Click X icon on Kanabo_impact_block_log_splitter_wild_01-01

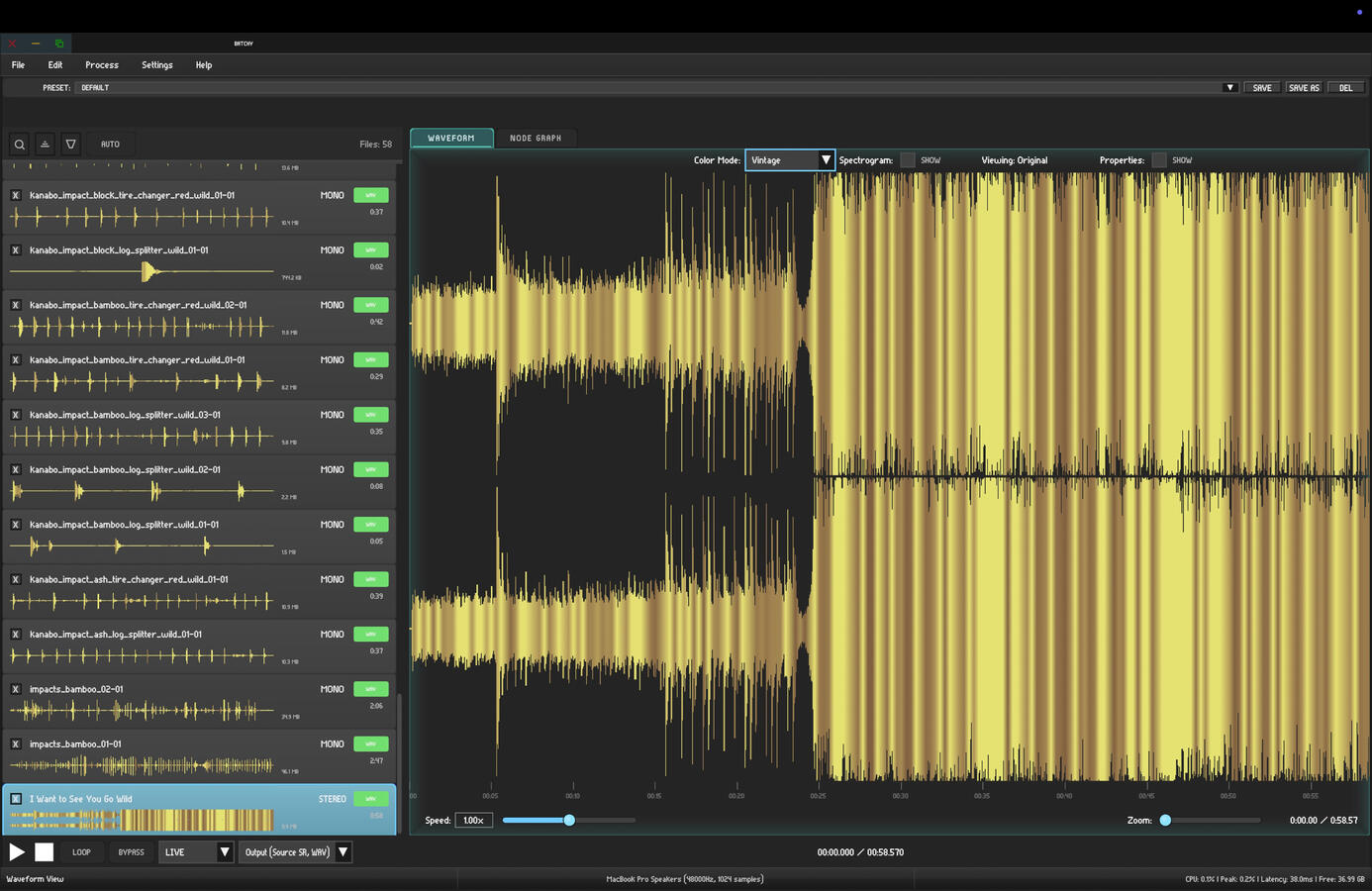tap(16, 250)
